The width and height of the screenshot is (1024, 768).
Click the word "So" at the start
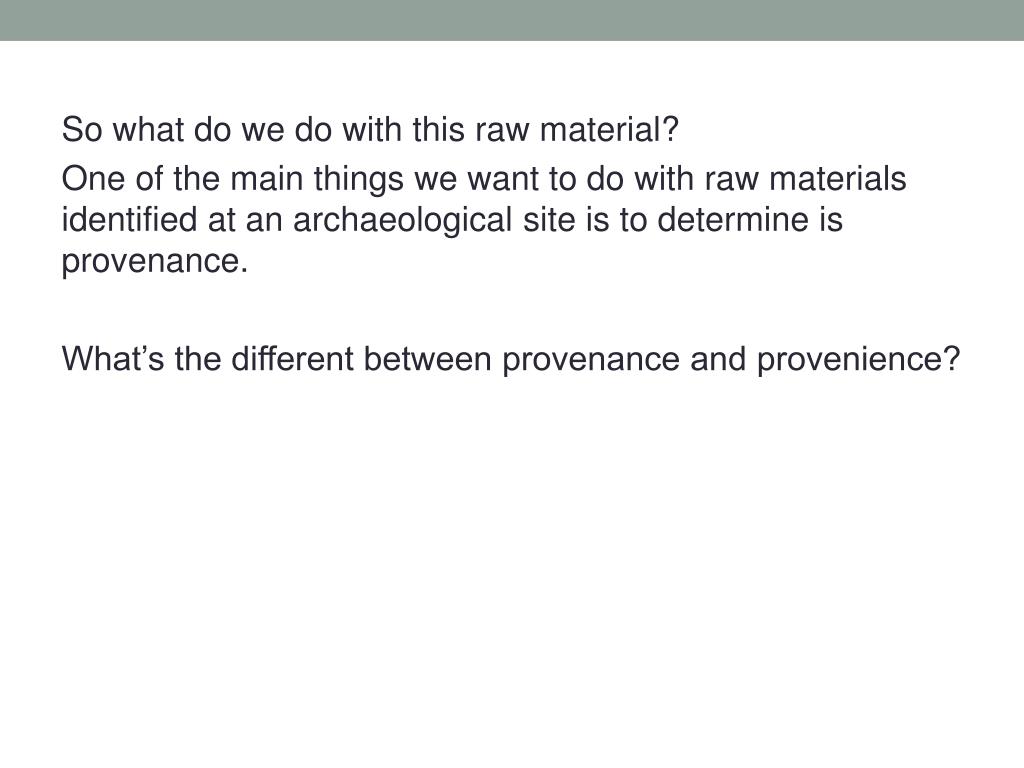tap(82, 129)
